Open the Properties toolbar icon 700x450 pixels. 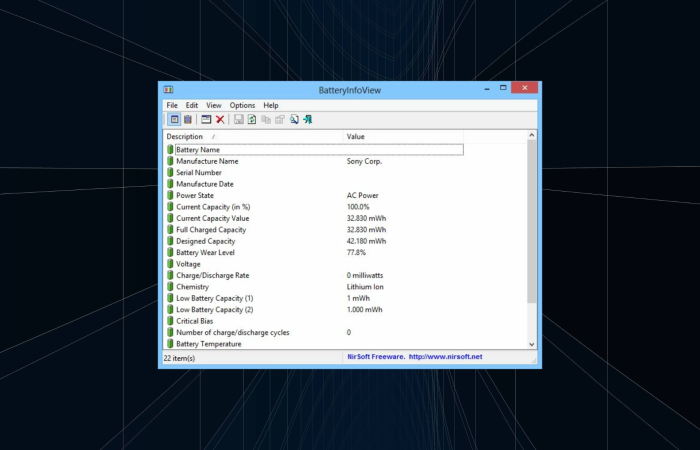coord(280,119)
